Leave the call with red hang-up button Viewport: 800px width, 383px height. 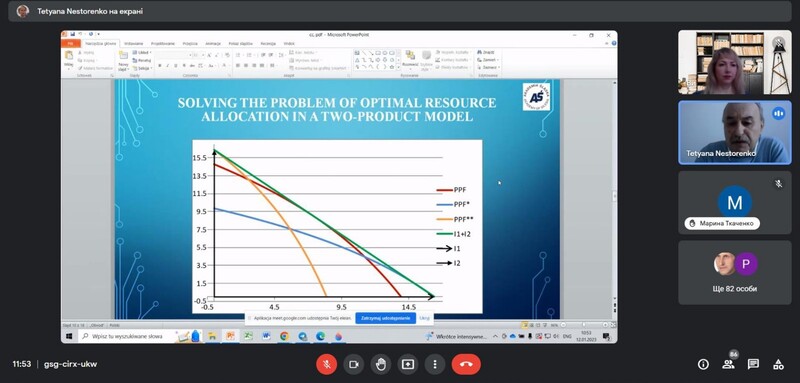pos(466,364)
